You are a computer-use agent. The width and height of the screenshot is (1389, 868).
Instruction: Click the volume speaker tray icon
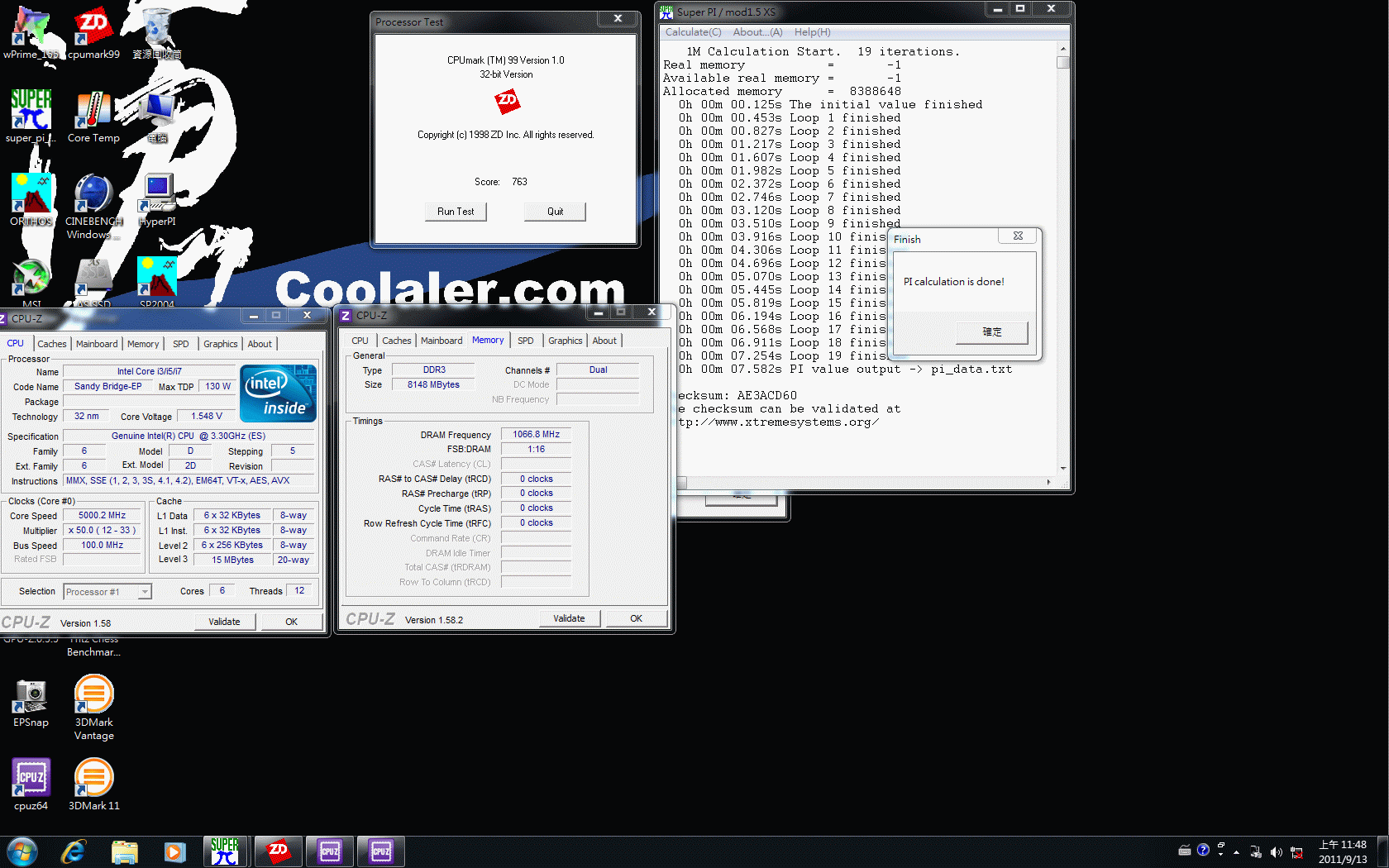[x=1276, y=851]
